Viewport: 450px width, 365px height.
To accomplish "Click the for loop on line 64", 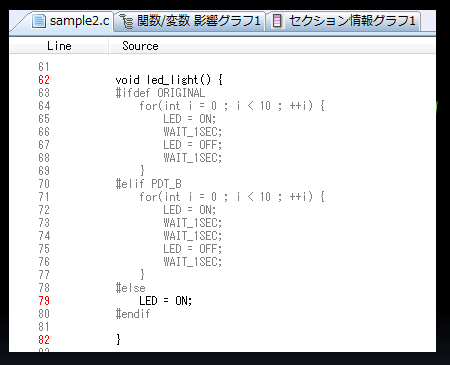I will pyautogui.click(x=232, y=106).
